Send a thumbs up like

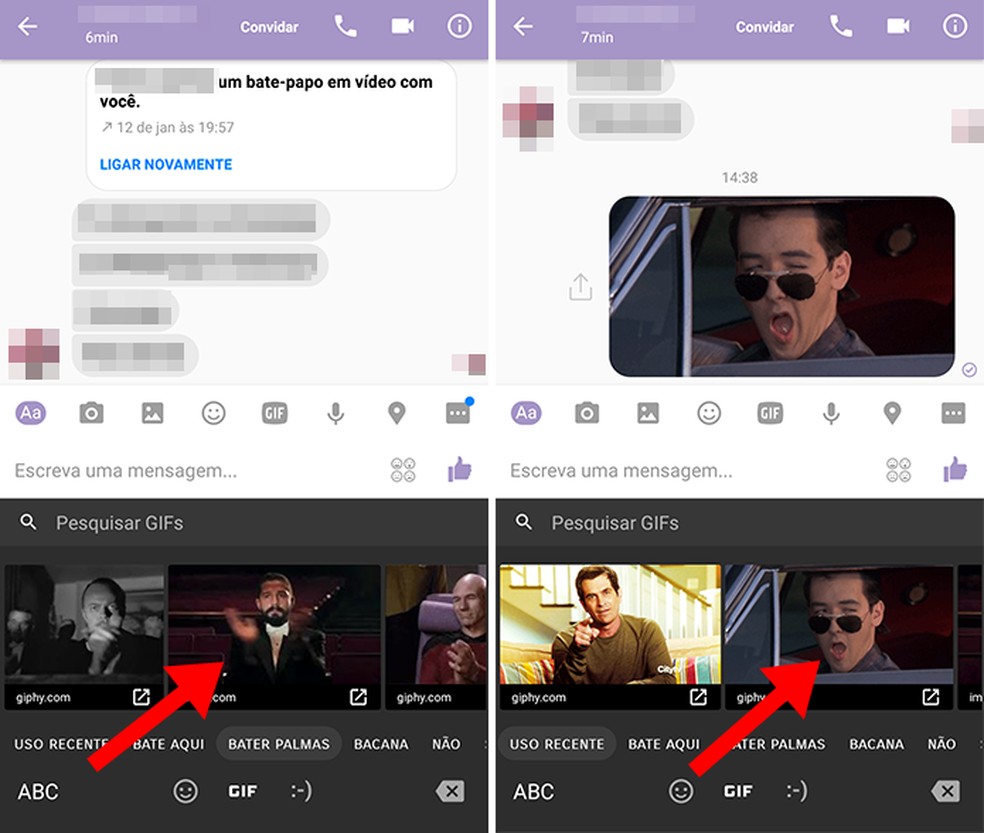[x=459, y=470]
